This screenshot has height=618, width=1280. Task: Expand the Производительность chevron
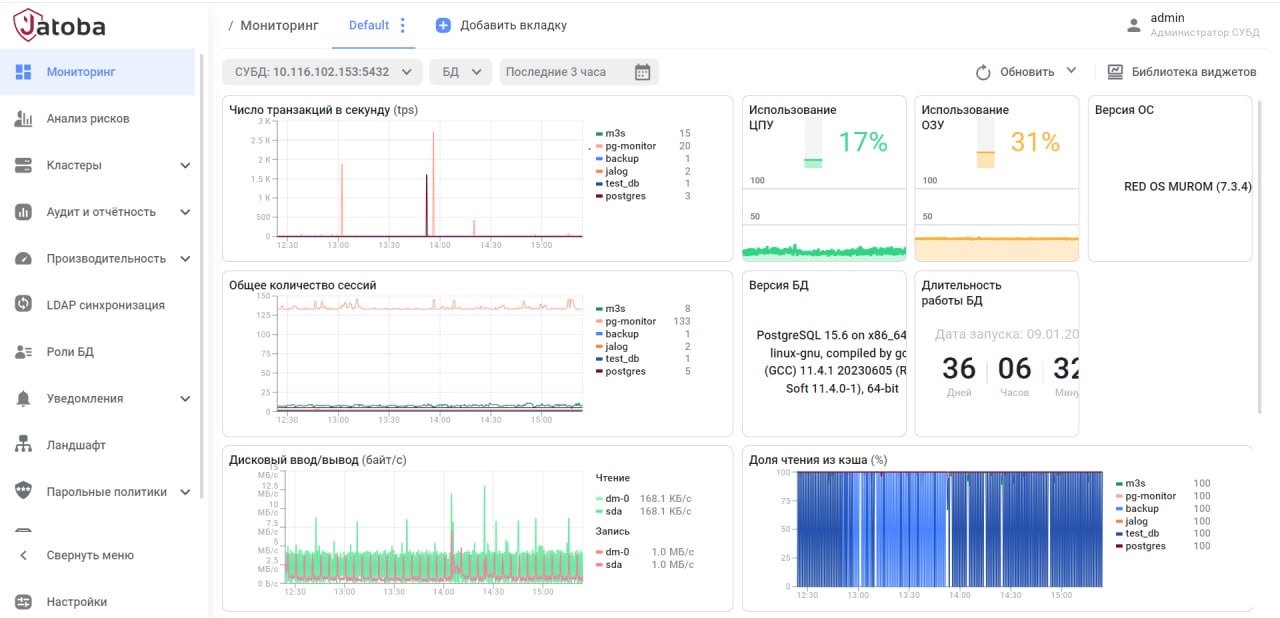[x=185, y=258]
